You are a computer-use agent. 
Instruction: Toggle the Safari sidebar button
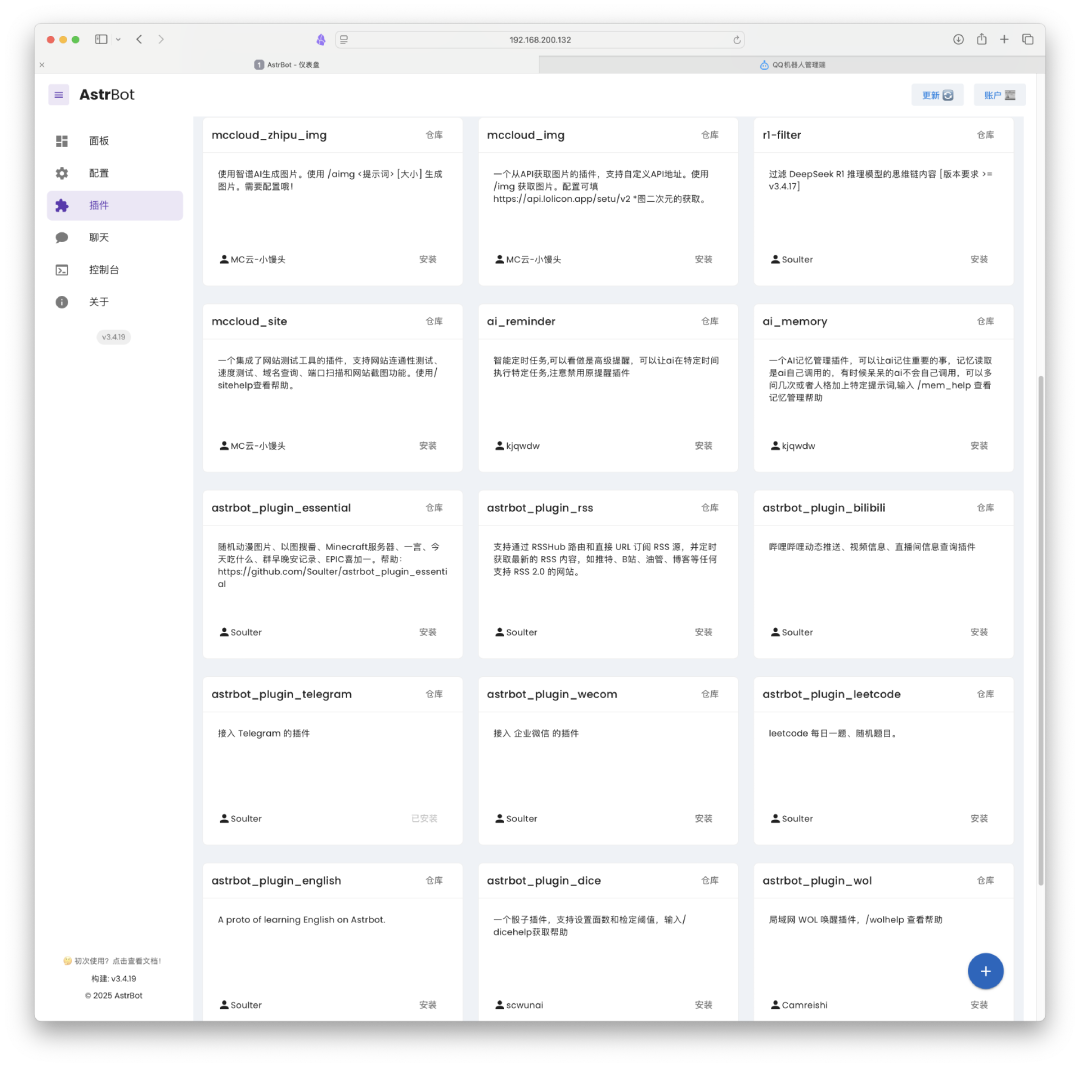coord(101,39)
